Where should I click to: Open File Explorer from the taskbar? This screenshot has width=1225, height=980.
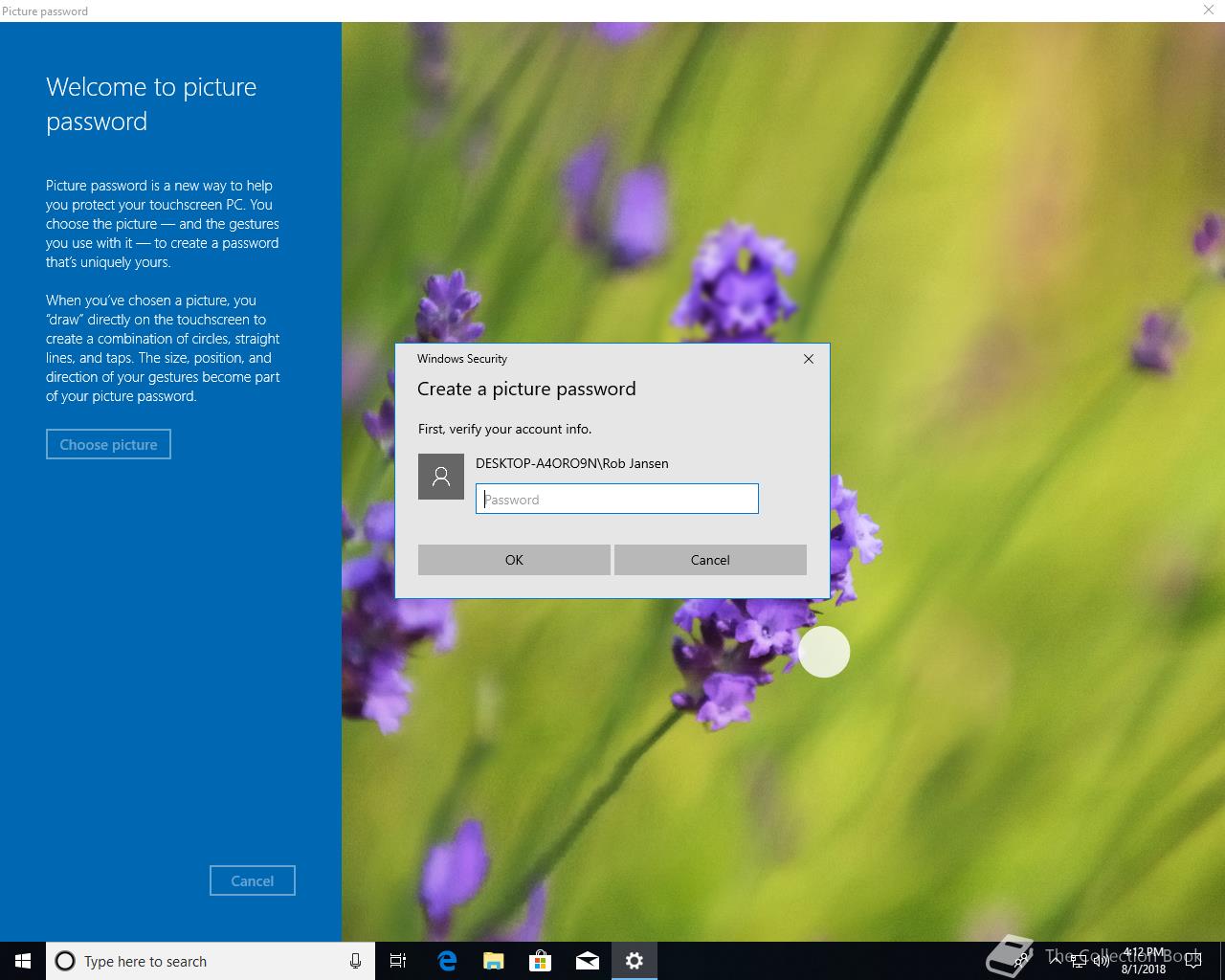tap(493, 961)
